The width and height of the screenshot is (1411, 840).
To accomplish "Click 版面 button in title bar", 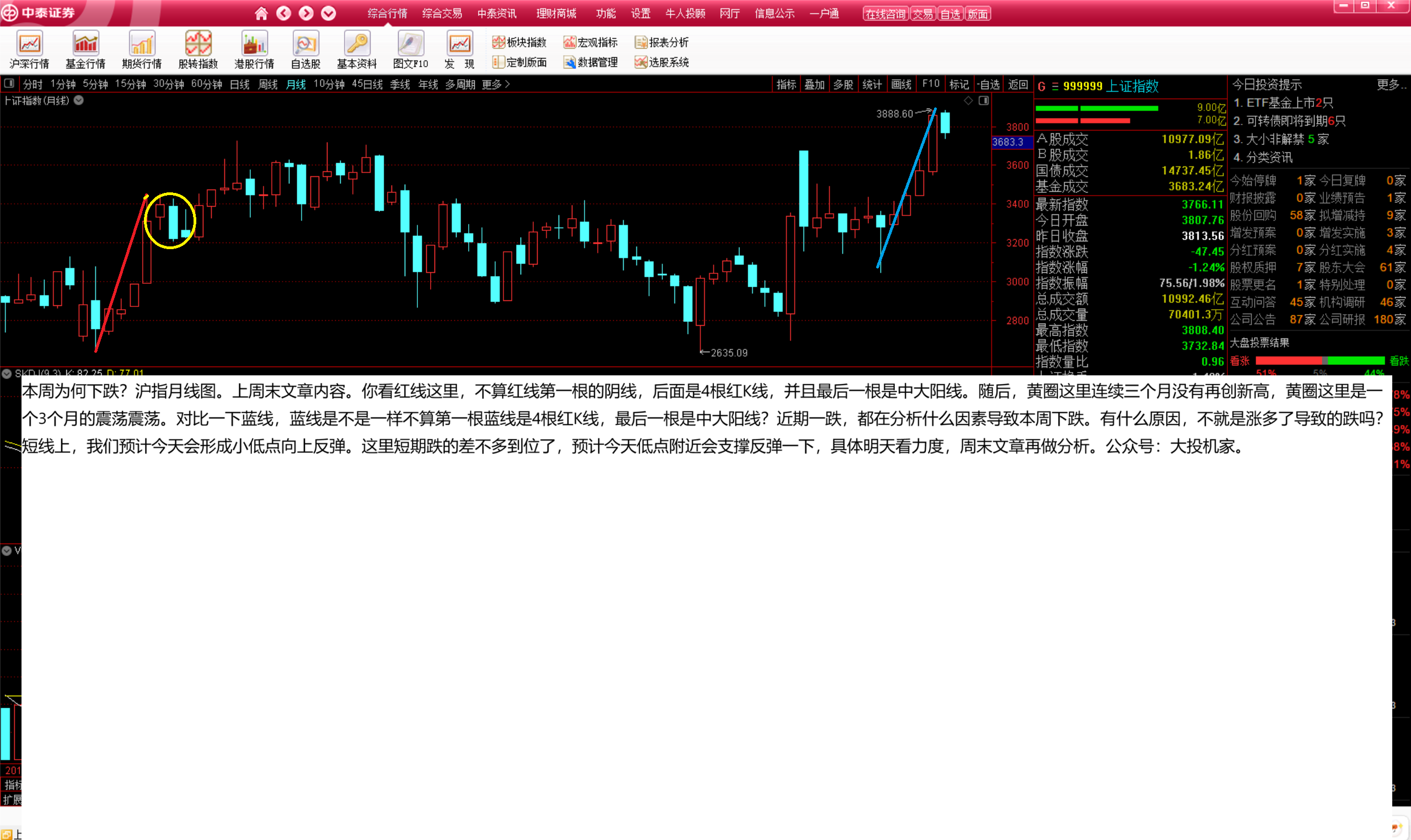I will coord(978,14).
